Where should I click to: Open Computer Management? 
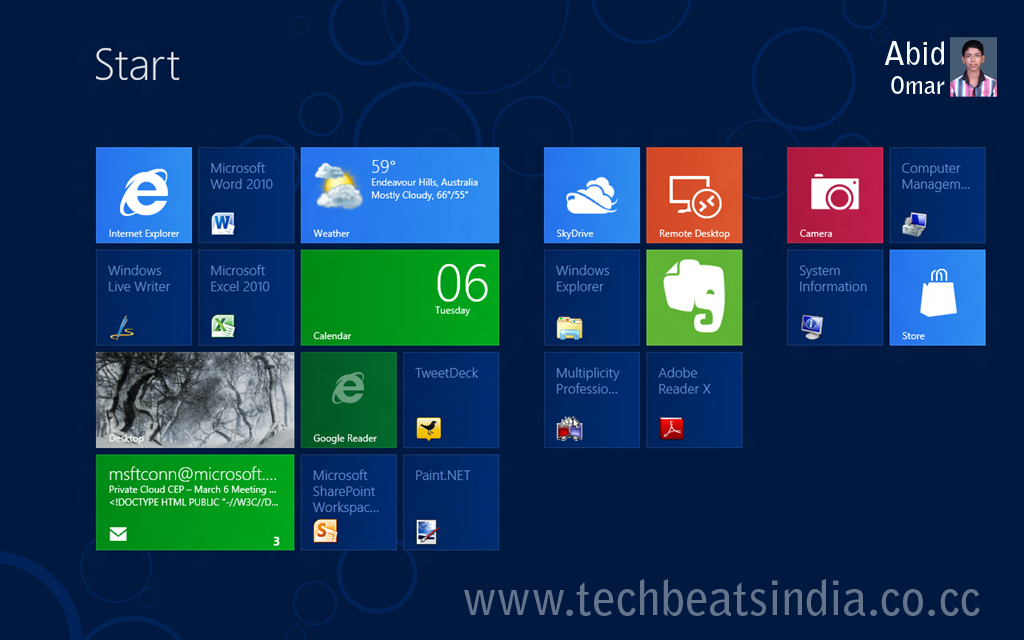[937, 195]
